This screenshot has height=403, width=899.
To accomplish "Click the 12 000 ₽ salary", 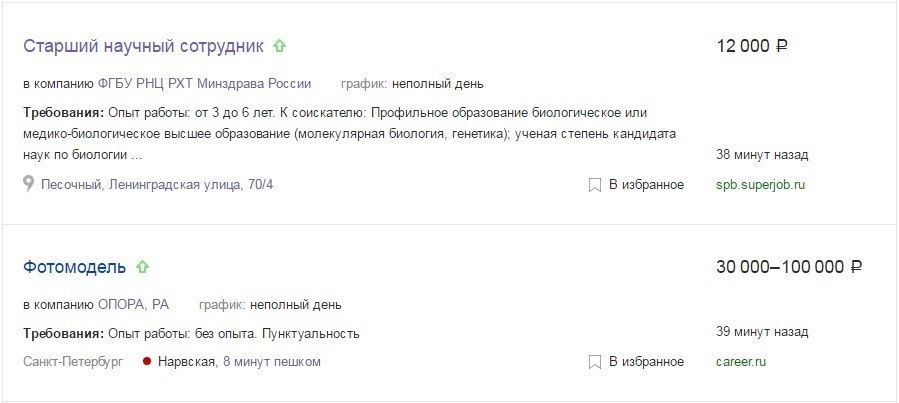I will coord(752,46).
